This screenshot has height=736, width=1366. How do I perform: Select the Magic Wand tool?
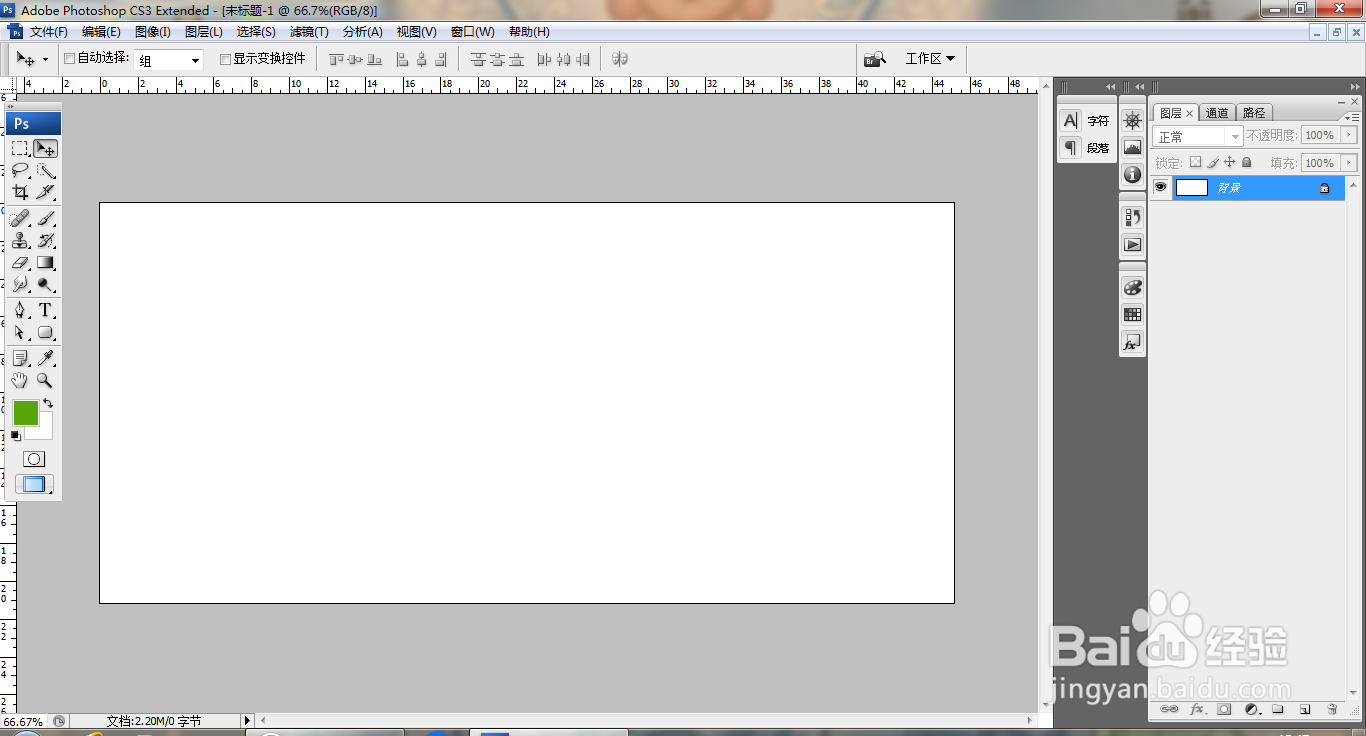(45, 170)
